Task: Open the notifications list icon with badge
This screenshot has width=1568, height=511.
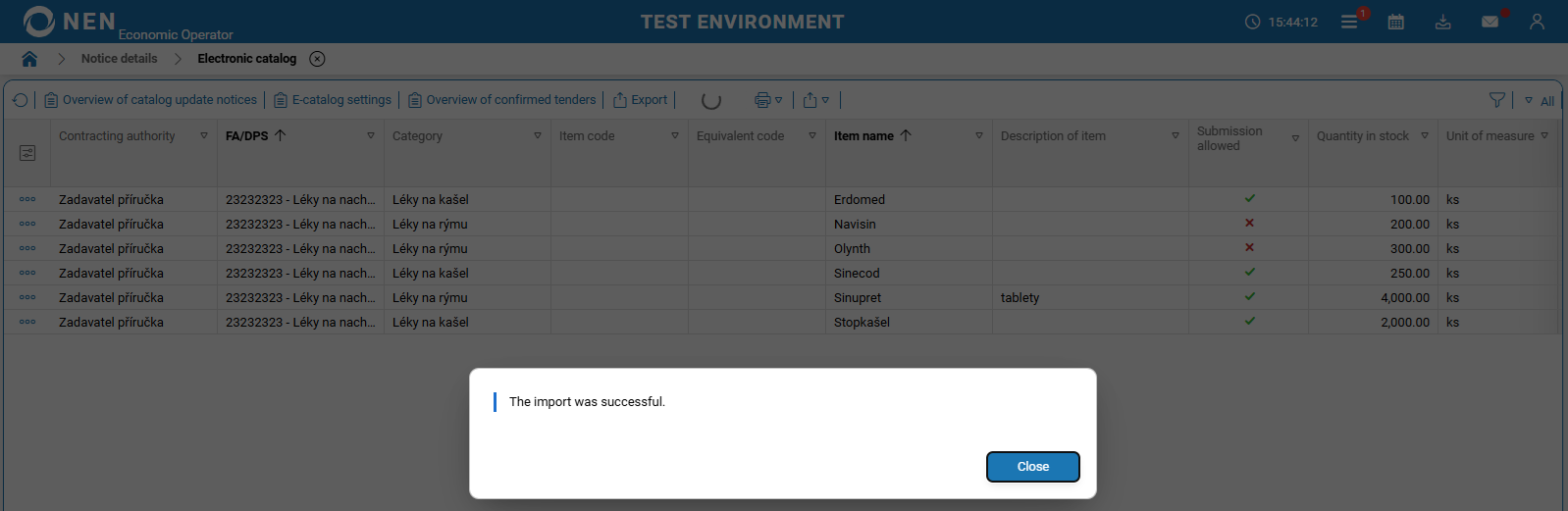Action: [x=1350, y=22]
